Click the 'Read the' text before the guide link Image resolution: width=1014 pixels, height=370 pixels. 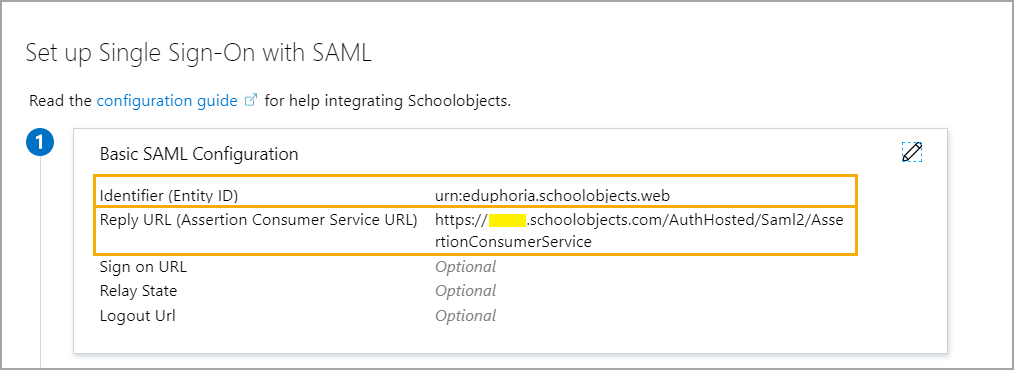[x=61, y=102]
